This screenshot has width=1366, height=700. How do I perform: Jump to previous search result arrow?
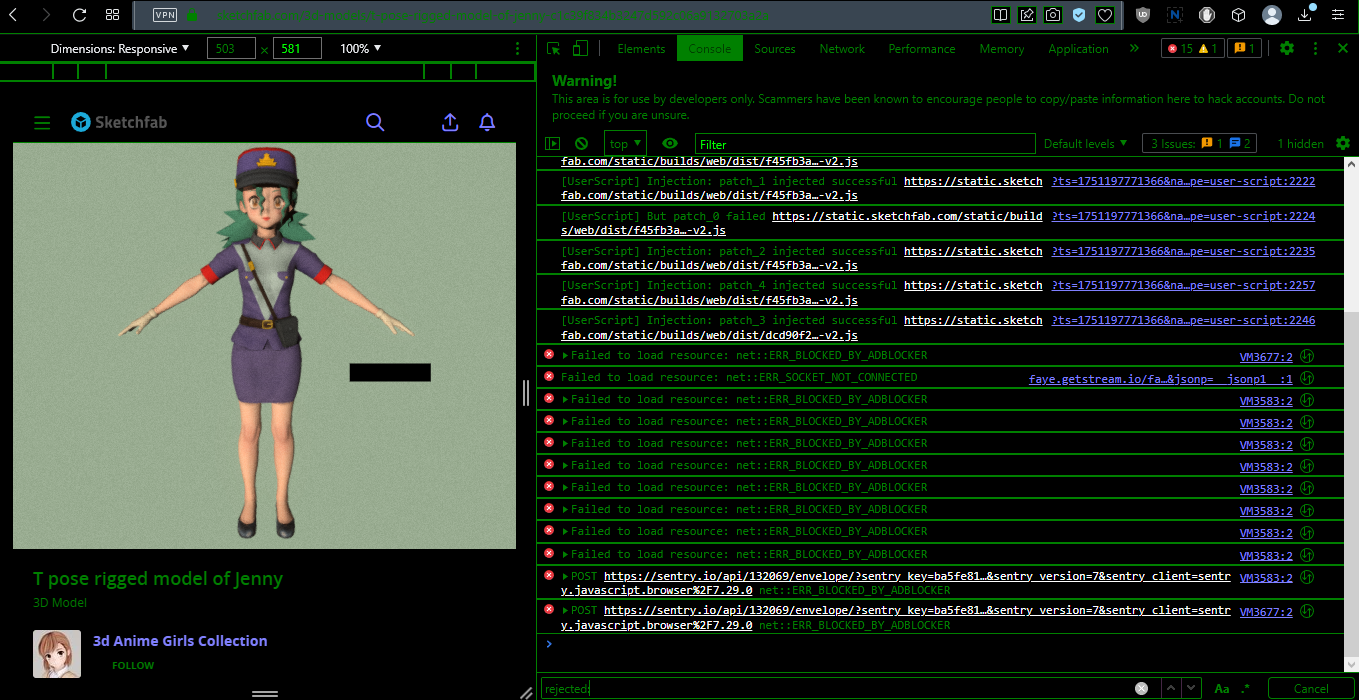1170,688
